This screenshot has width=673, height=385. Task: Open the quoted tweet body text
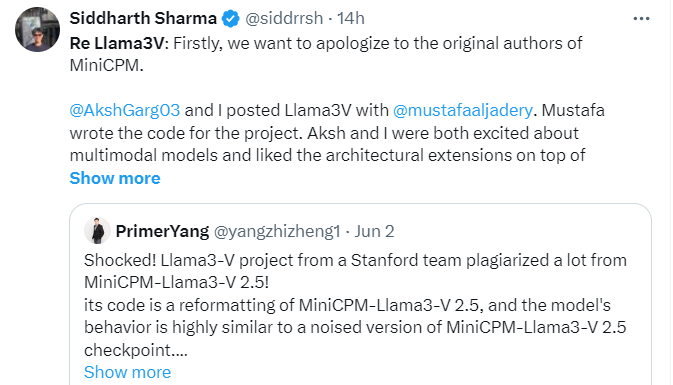click(355, 305)
